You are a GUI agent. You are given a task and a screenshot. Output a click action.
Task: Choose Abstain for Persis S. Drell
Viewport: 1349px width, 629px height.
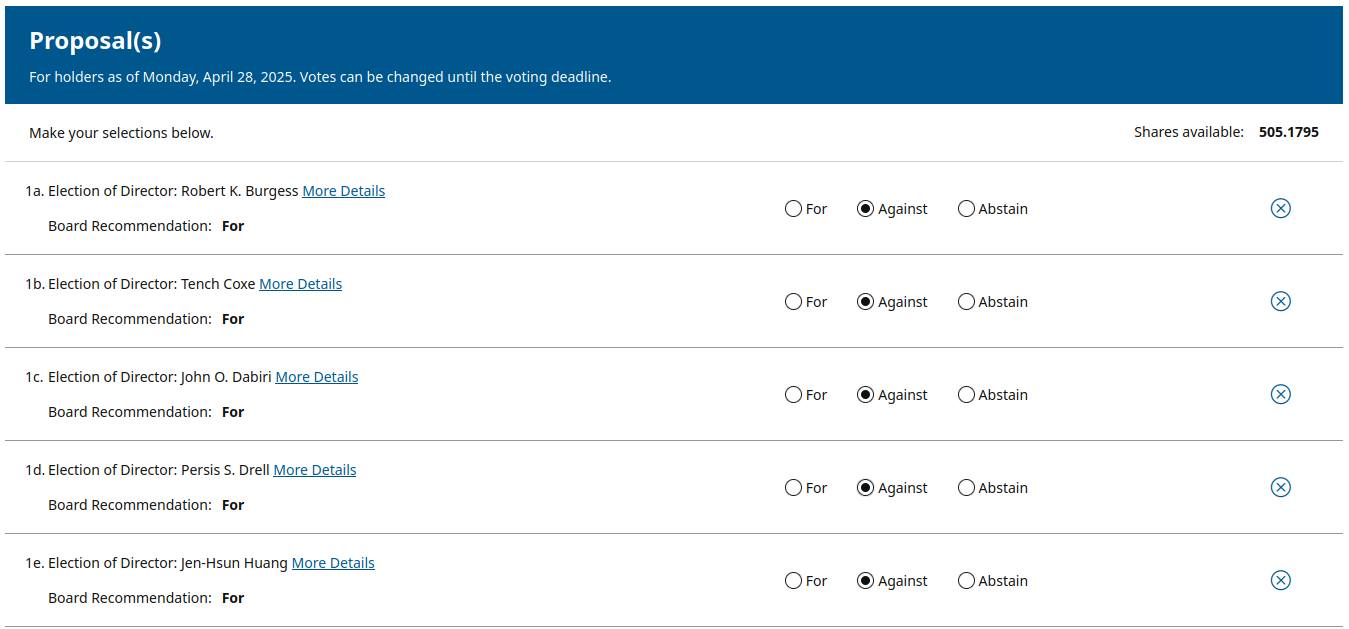click(966, 488)
